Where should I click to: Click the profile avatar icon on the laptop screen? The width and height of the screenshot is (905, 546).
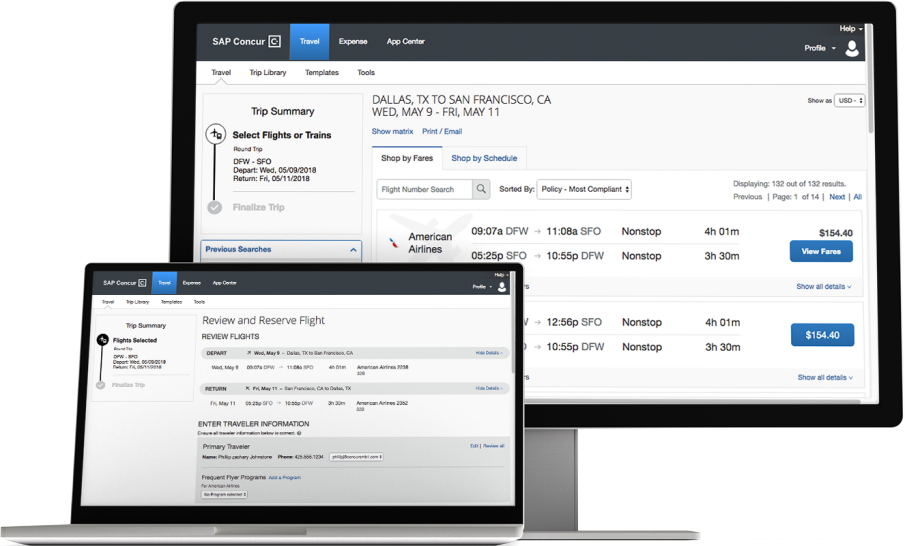[x=502, y=287]
